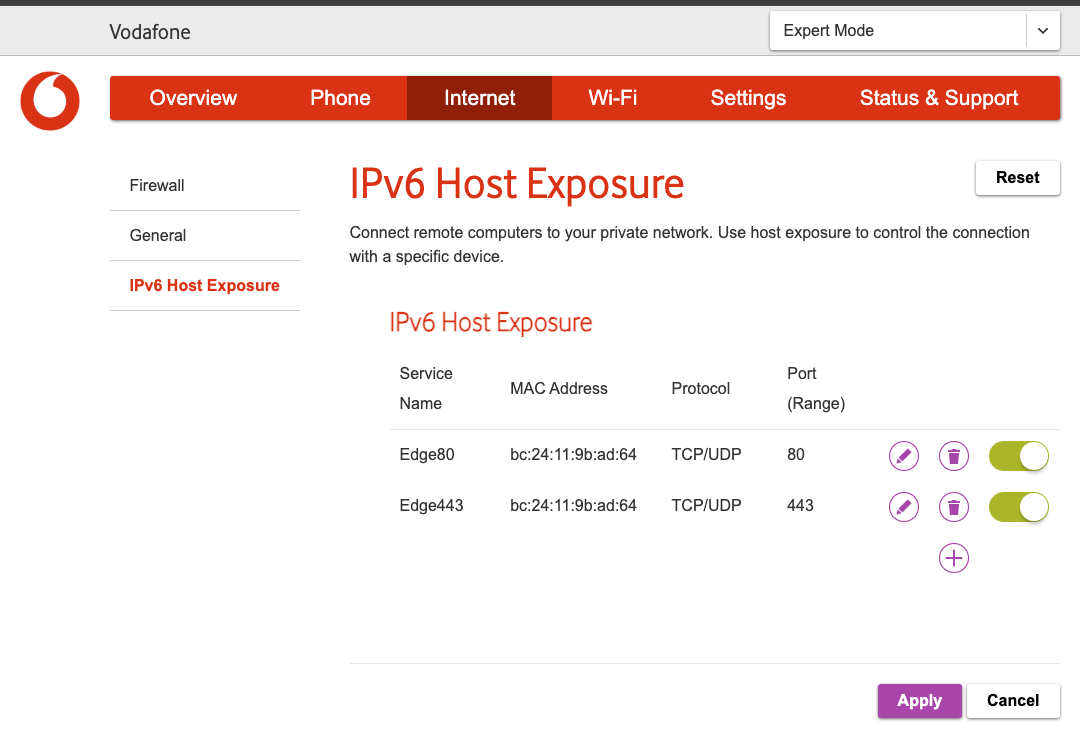This screenshot has width=1080, height=729.
Task: Select the Overview tab
Action: [x=193, y=97]
